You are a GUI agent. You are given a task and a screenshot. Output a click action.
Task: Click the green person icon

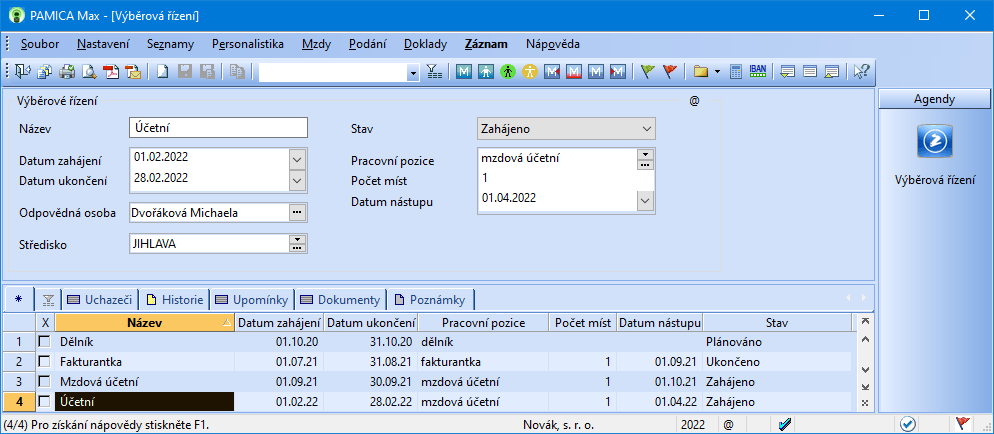[508, 72]
